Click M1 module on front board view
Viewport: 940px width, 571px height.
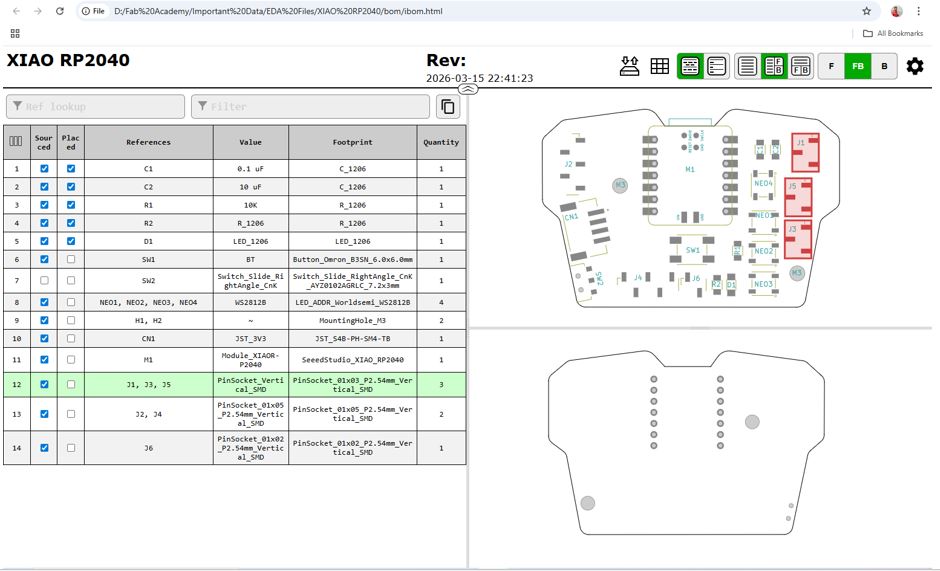pos(690,170)
